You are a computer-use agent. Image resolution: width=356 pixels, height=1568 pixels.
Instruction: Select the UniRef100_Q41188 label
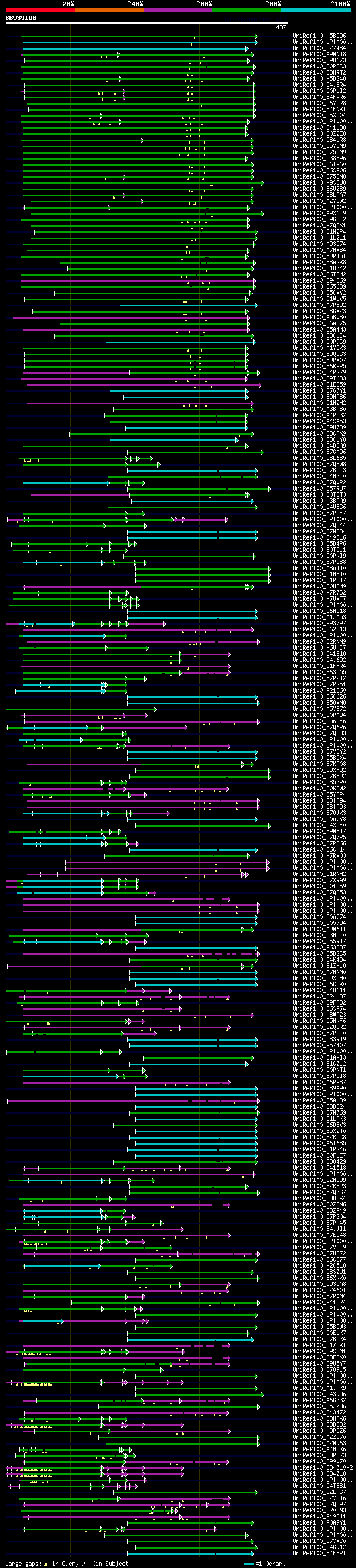[319, 128]
